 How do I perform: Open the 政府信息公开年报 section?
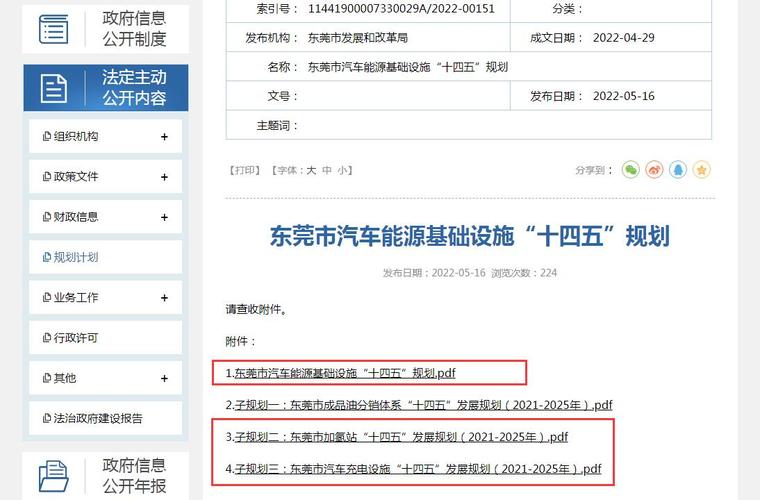106,476
